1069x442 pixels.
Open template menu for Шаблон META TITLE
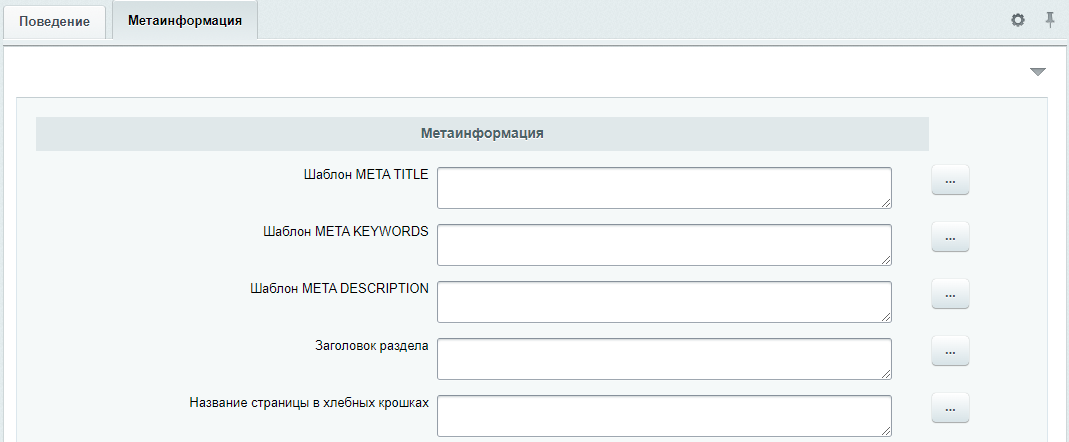[x=950, y=180]
